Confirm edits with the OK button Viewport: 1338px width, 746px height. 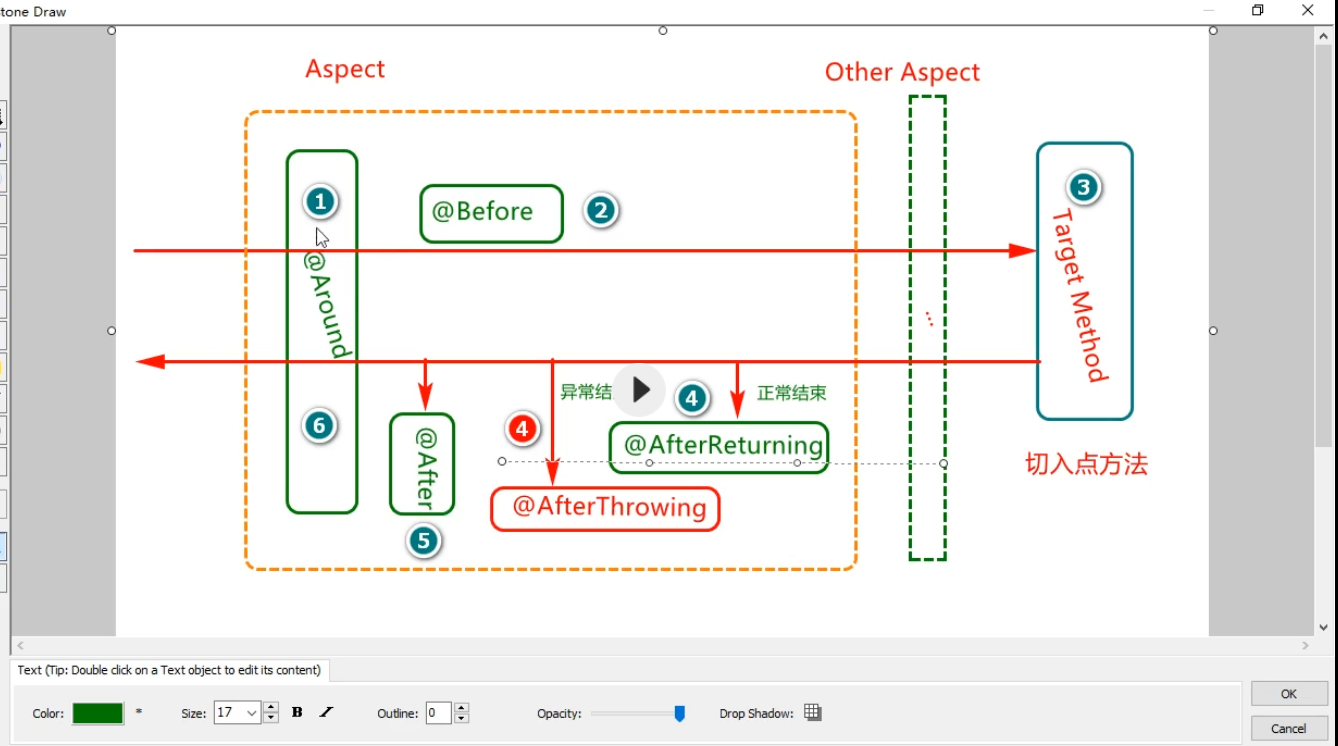[1289, 694]
